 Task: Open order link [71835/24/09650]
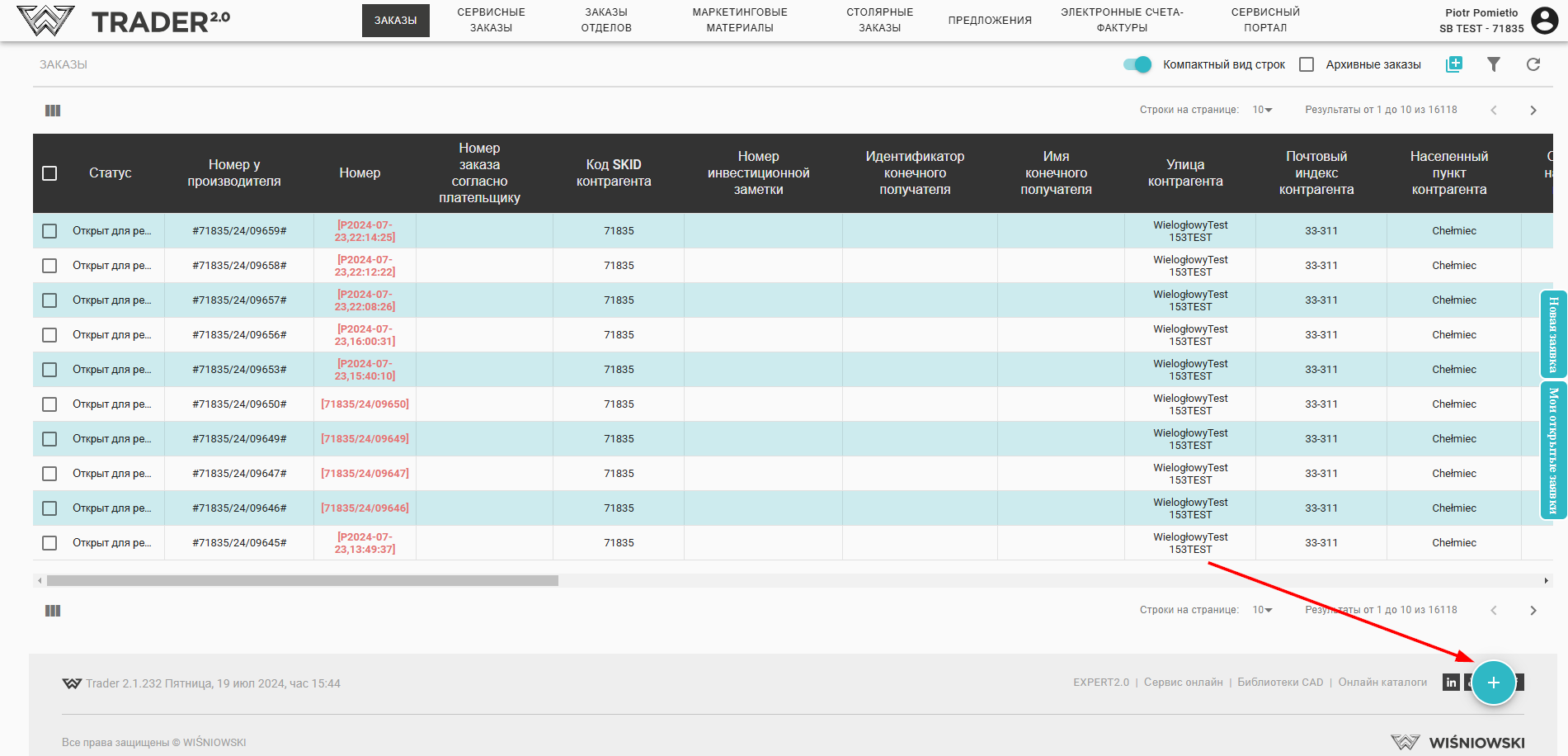point(365,404)
